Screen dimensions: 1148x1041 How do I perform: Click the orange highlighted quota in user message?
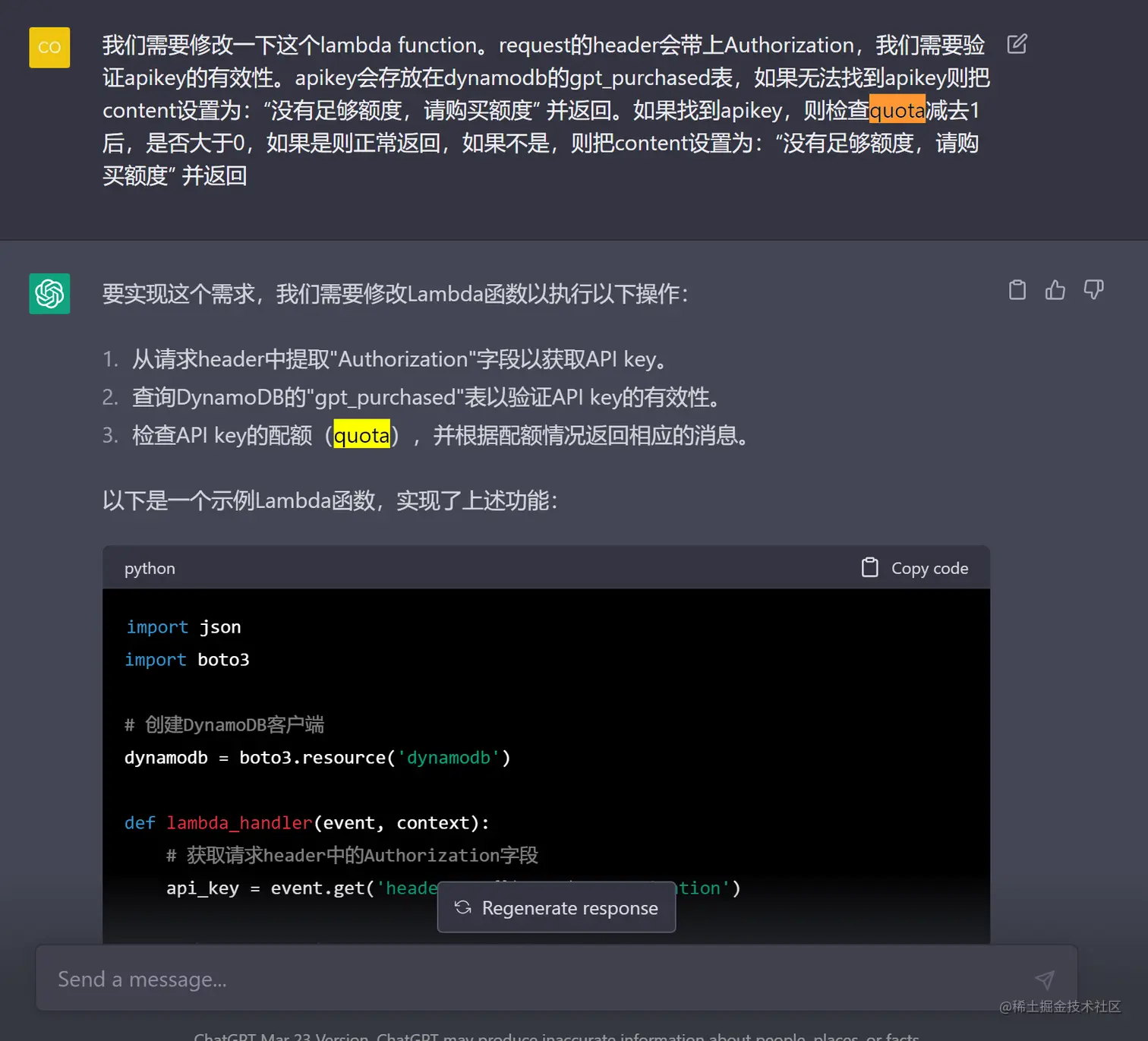897,110
